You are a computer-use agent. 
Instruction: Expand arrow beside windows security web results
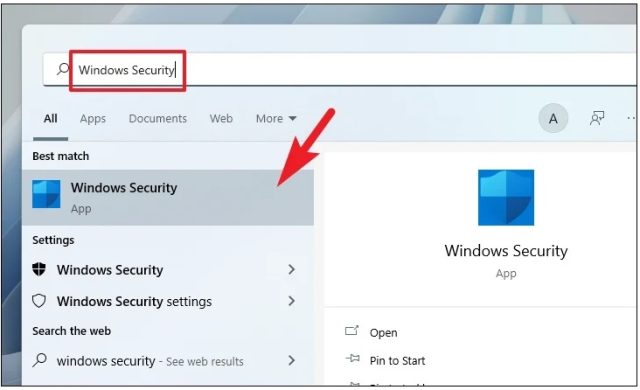[x=291, y=360]
